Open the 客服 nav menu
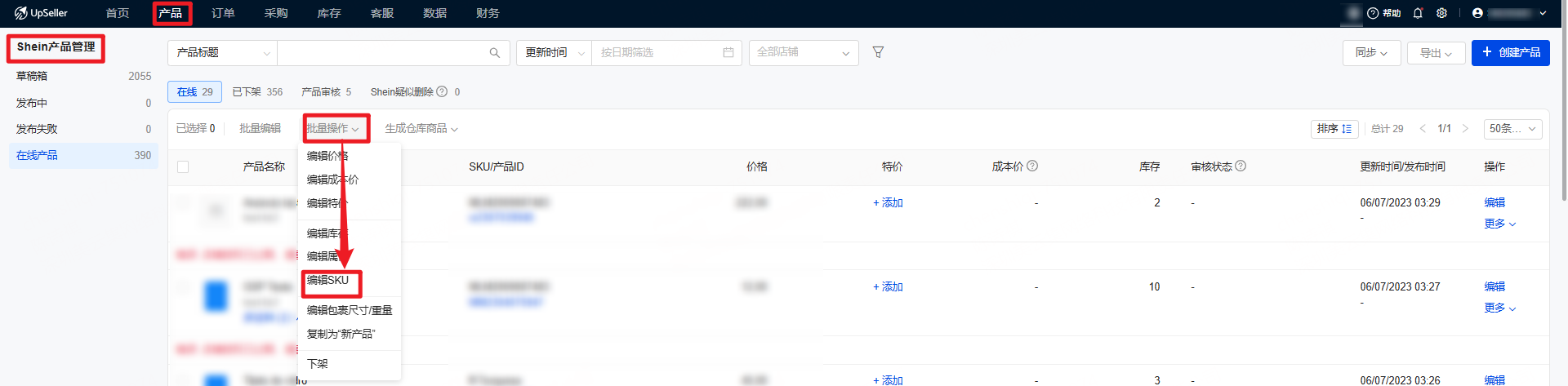 (382, 13)
